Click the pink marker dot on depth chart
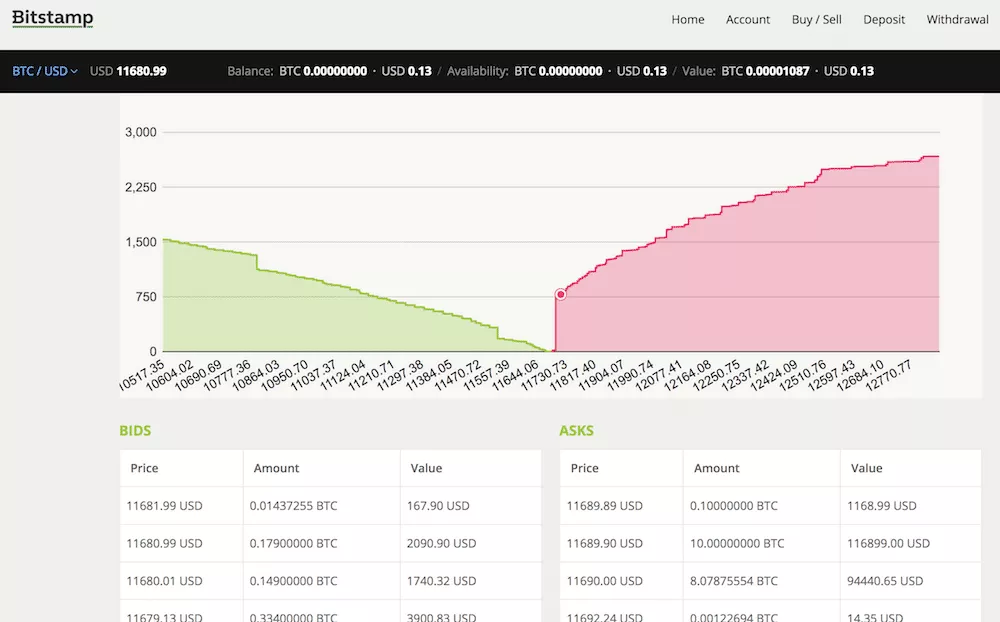1000x622 pixels. click(560, 294)
